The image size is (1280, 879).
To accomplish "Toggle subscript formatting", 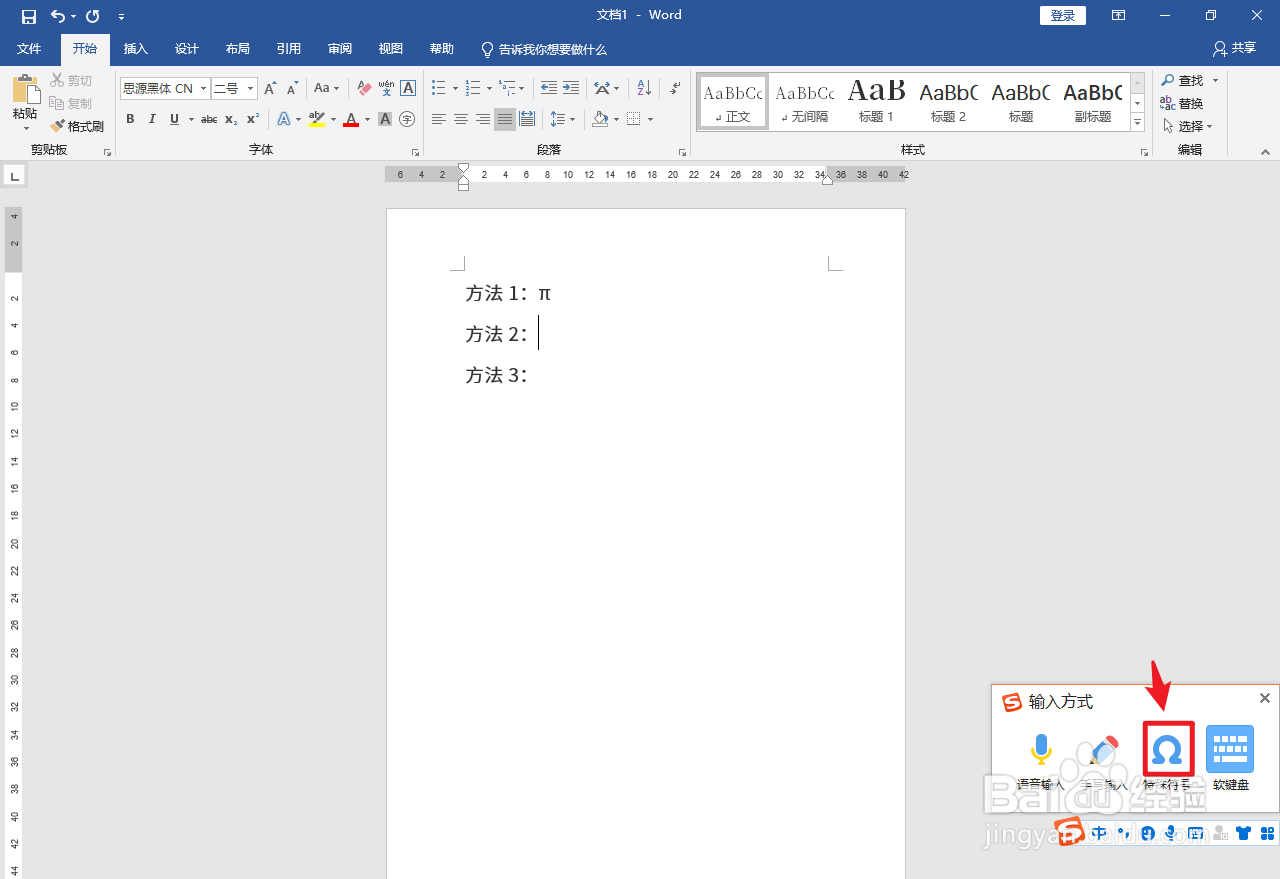I will tap(230, 119).
